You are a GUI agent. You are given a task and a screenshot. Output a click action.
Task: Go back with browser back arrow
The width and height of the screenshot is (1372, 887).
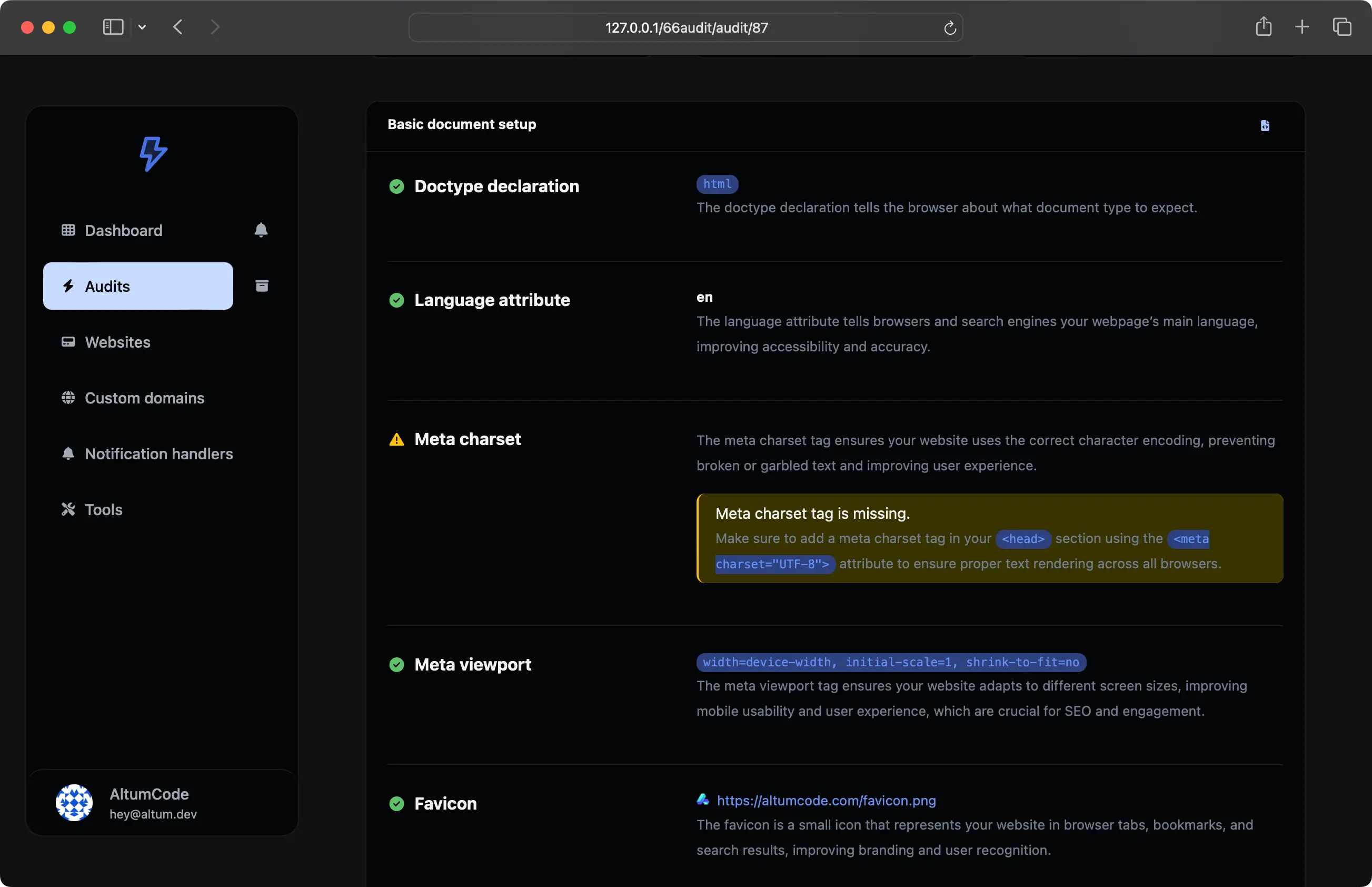point(178,27)
